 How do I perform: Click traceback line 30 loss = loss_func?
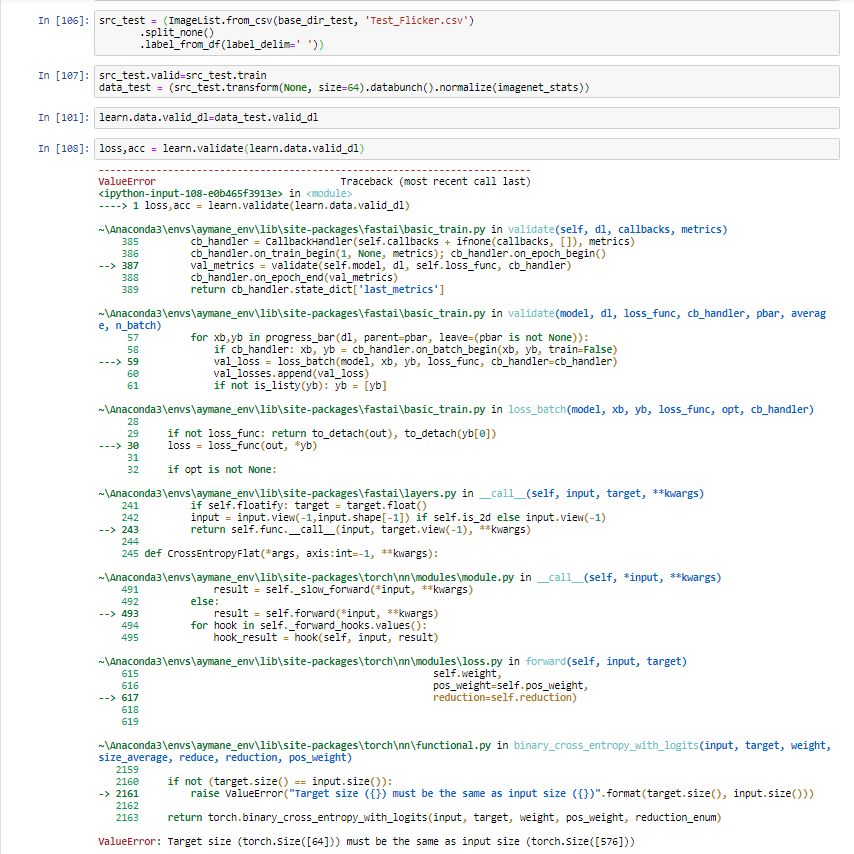[208, 446]
